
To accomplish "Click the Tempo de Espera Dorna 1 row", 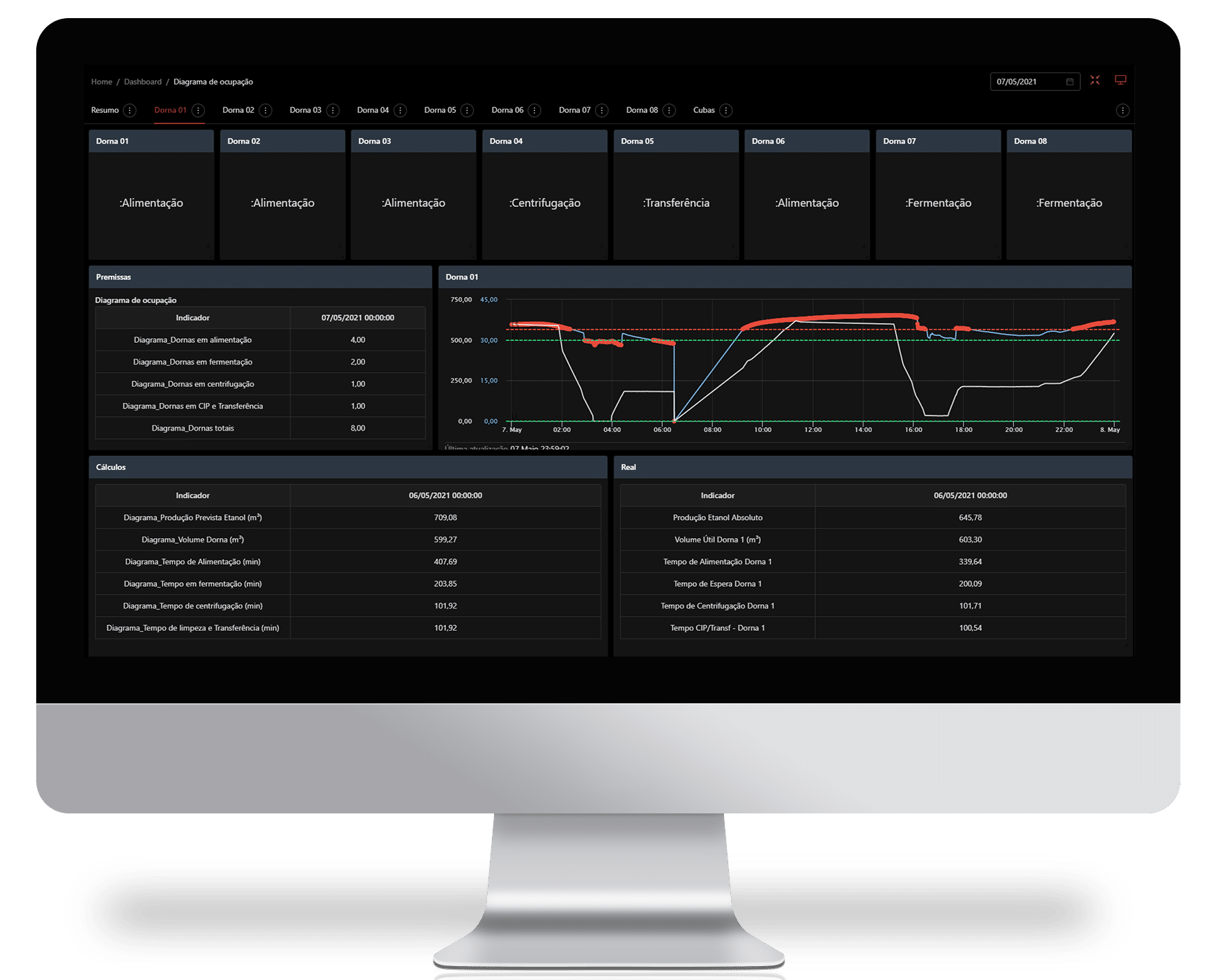I will (872, 583).
